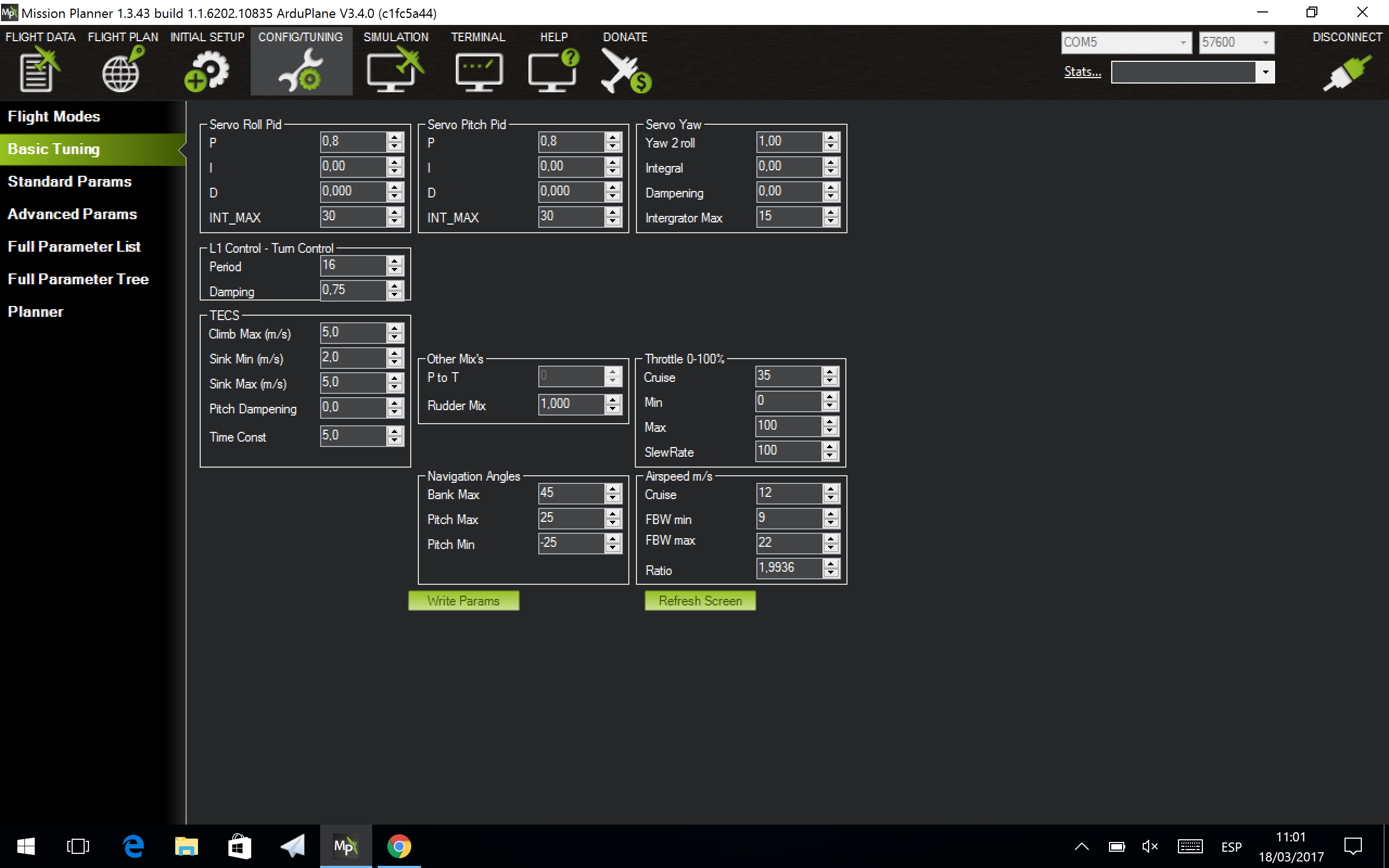
Task: Open the Terminal screen icon
Action: click(x=478, y=71)
